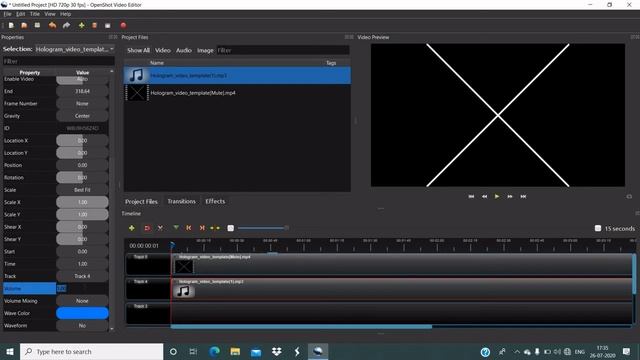Open an existing project via toolbar
Screen dimensions: 640x360
[24, 25]
